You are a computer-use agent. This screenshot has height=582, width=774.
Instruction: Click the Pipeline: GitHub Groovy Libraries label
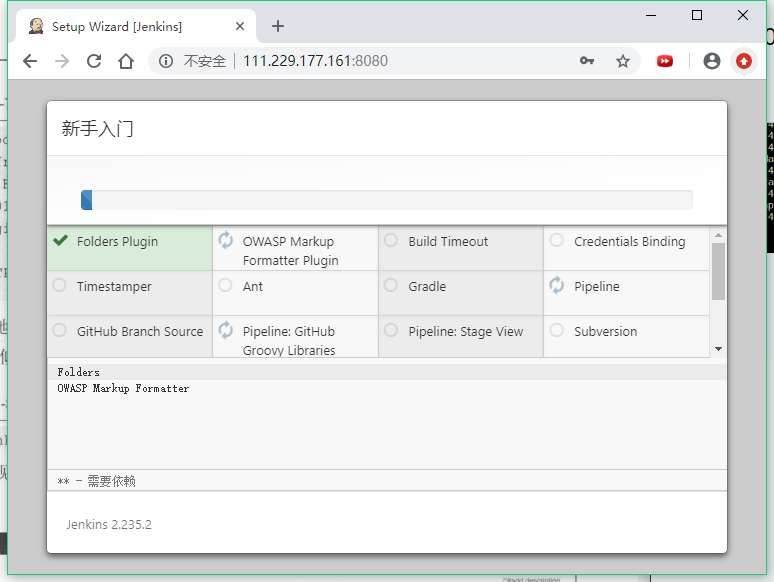point(289,341)
